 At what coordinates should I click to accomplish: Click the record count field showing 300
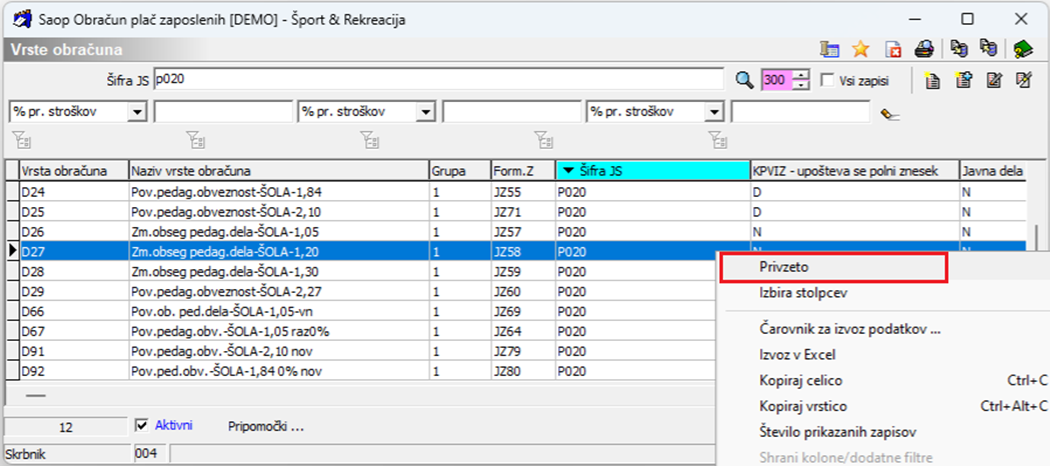(777, 80)
